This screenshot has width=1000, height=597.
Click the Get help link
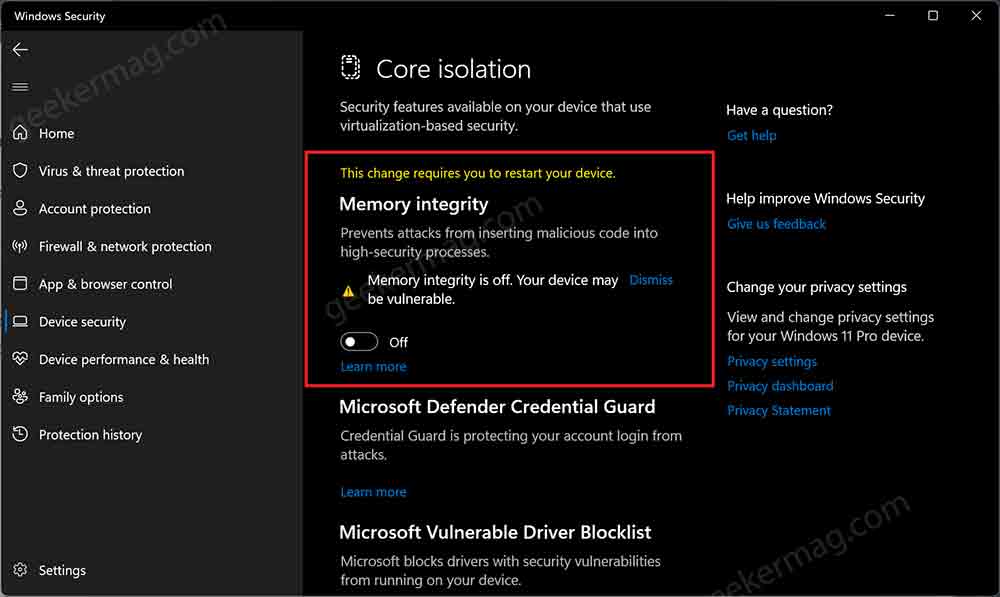[x=751, y=135]
